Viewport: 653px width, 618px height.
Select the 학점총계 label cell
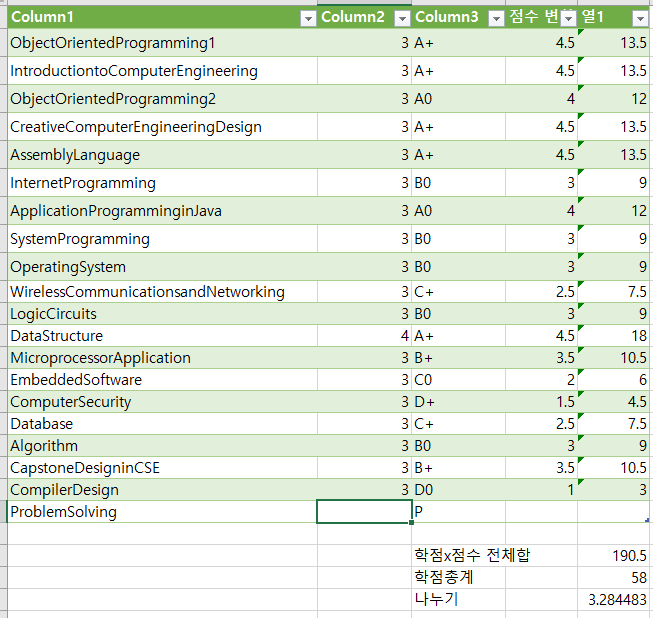[x=459, y=578]
